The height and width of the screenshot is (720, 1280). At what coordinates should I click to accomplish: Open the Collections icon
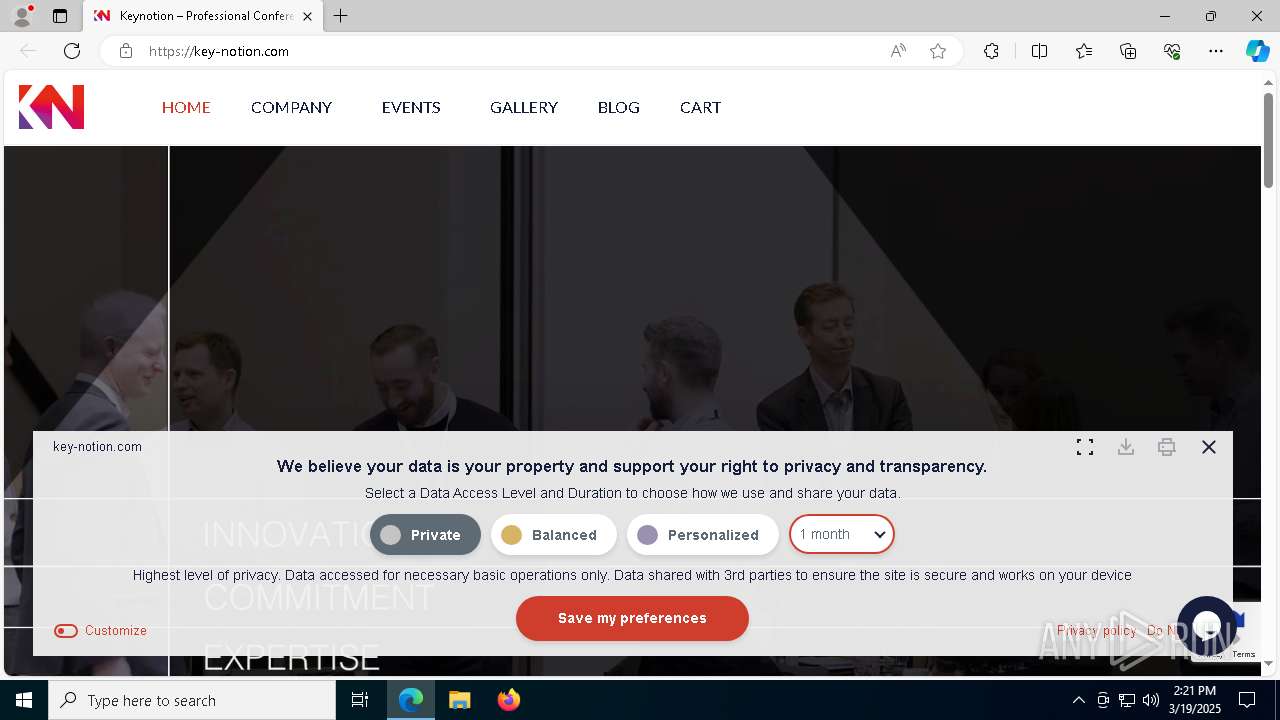tap(1128, 51)
